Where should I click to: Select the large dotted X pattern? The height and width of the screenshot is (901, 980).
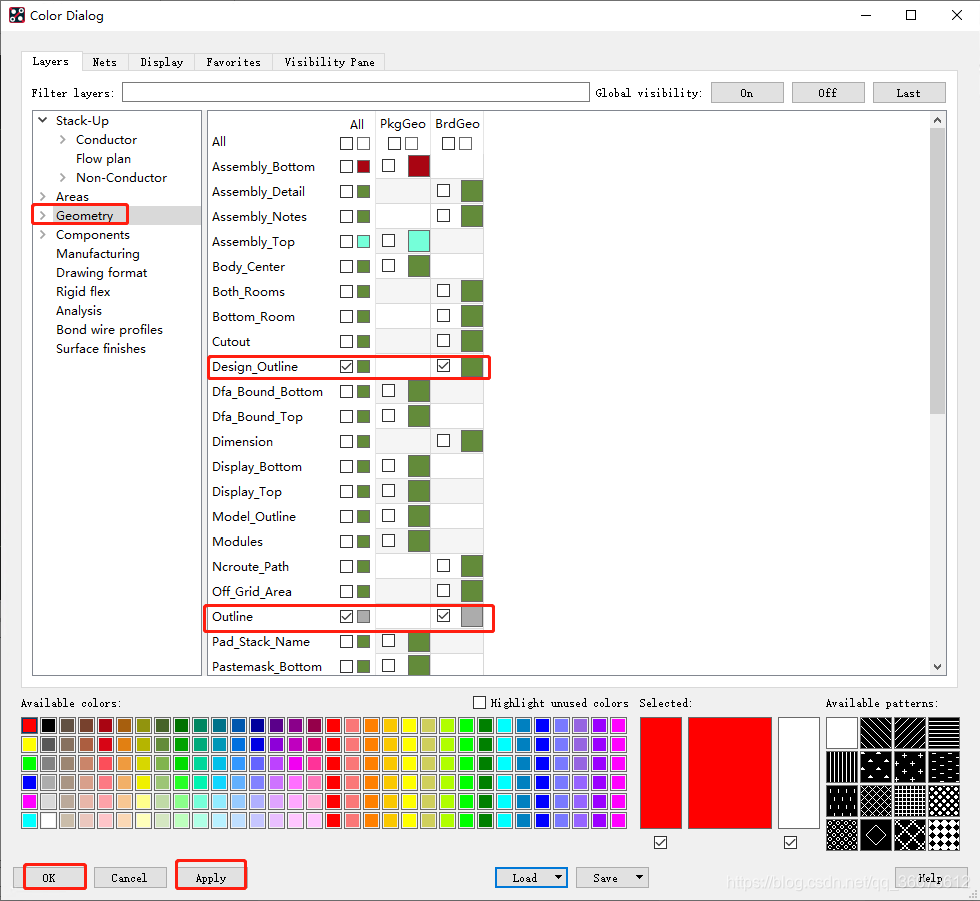click(x=910, y=835)
